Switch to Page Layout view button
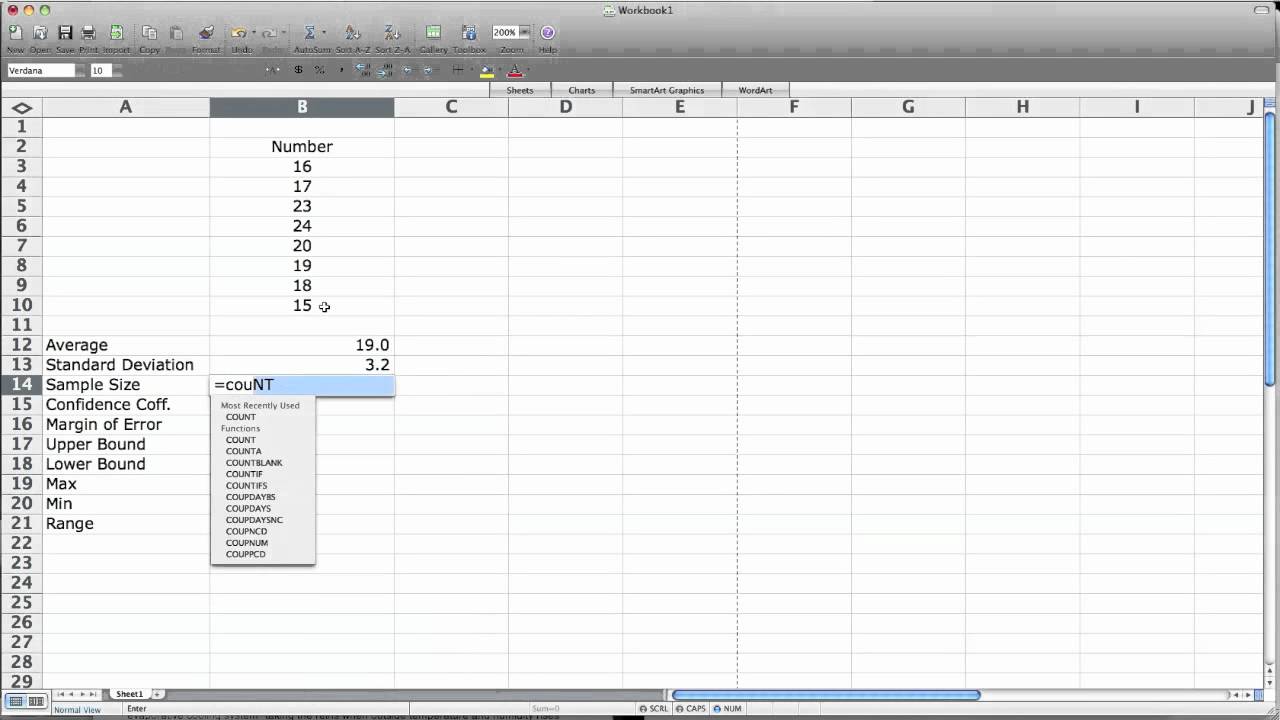The height and width of the screenshot is (720, 1280). 36,702
